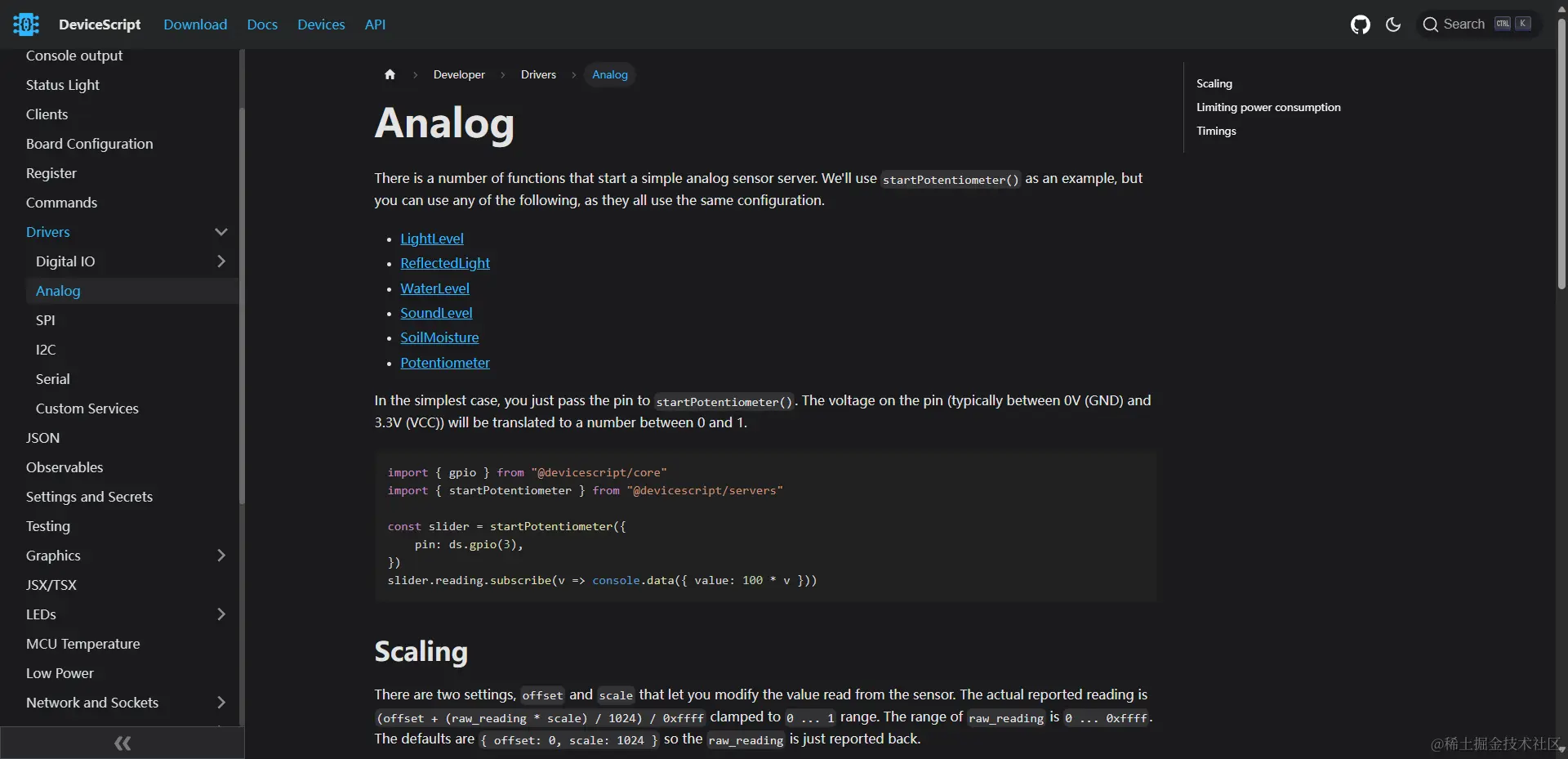Open the Search box
Viewport: 1568px width, 759px height.
point(1478,25)
